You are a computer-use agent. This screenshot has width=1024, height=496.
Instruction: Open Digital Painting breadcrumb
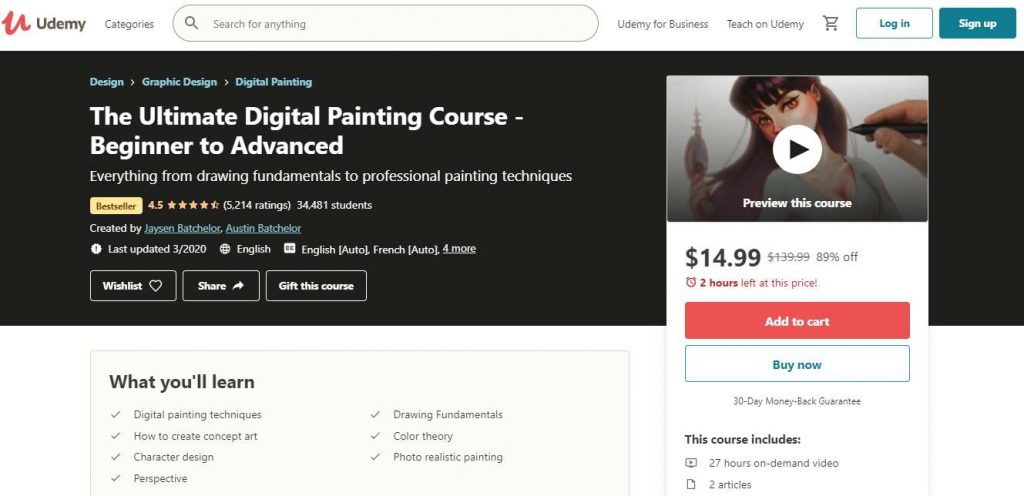point(274,82)
